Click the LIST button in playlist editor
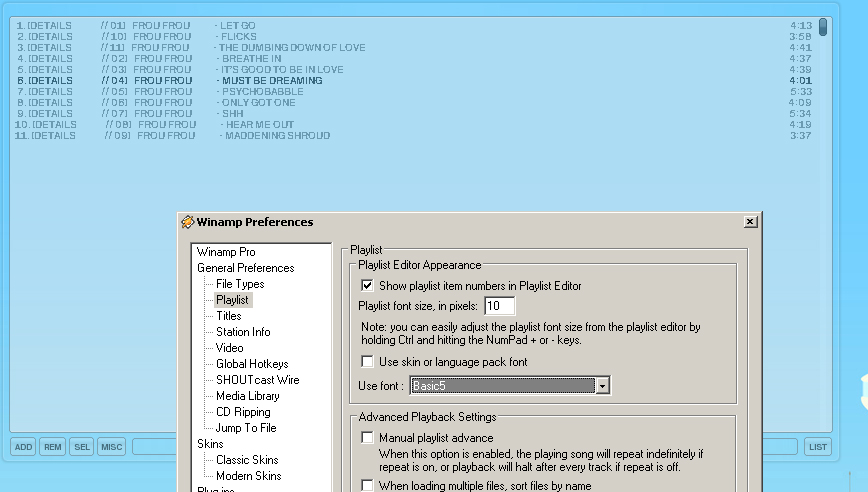The height and width of the screenshot is (492, 868). [818, 447]
